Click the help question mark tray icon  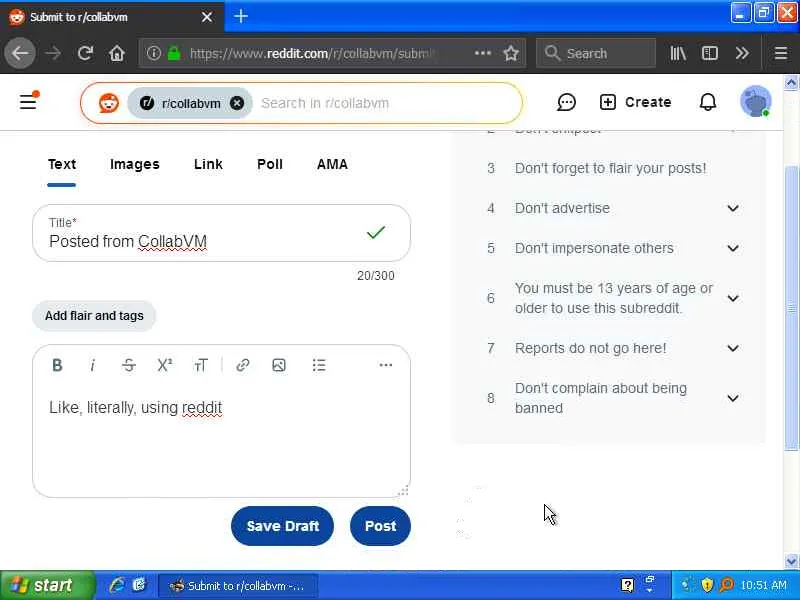point(627,585)
